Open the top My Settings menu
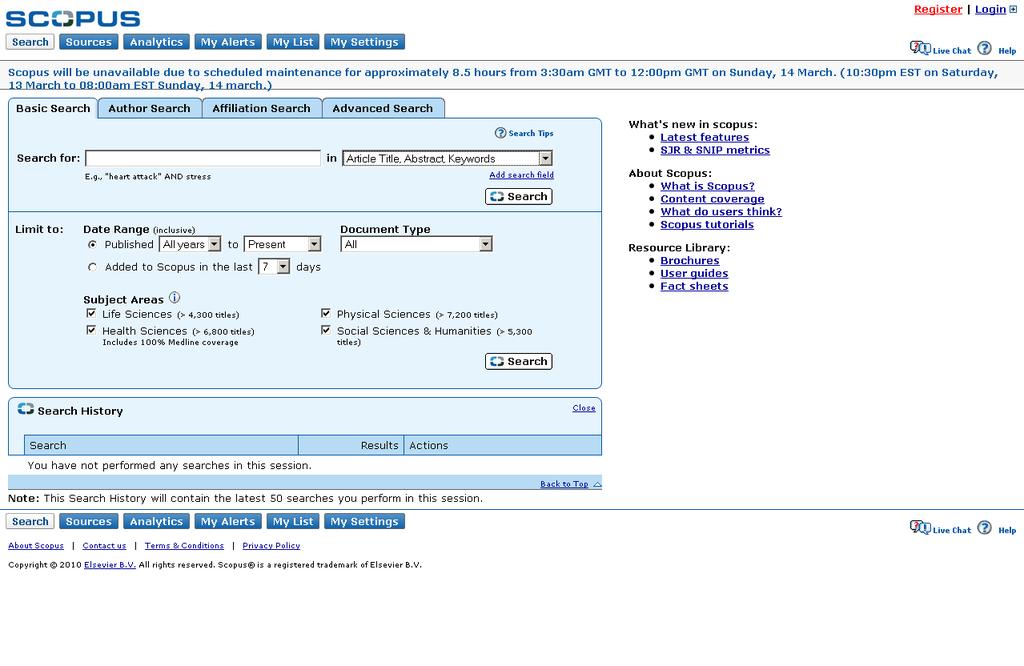Image resolution: width=1024 pixels, height=666 pixels. coord(364,42)
